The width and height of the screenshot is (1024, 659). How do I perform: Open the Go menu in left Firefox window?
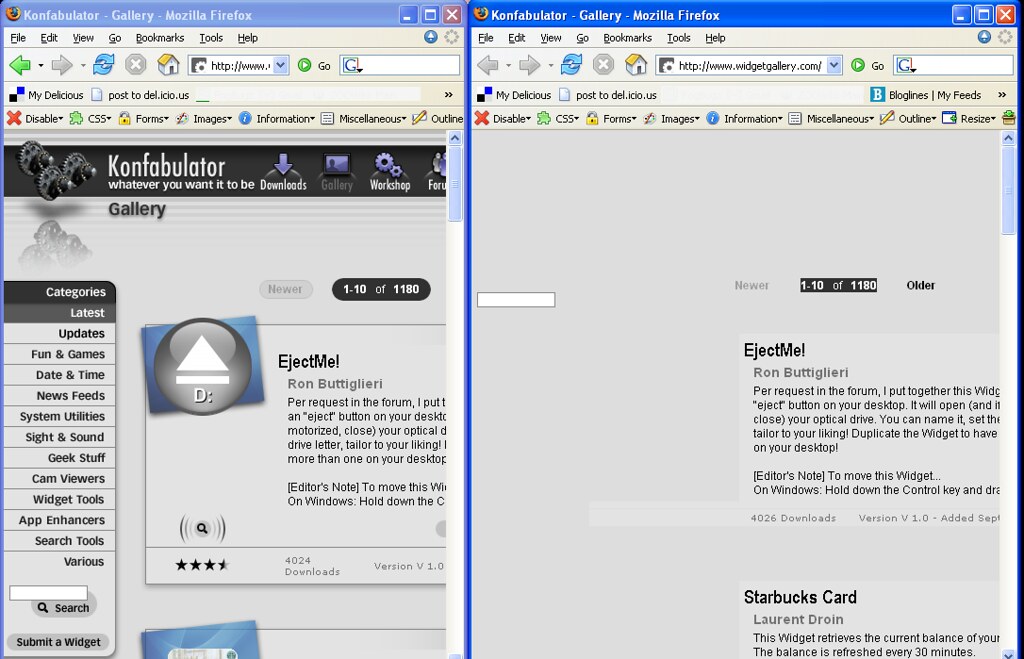point(115,38)
